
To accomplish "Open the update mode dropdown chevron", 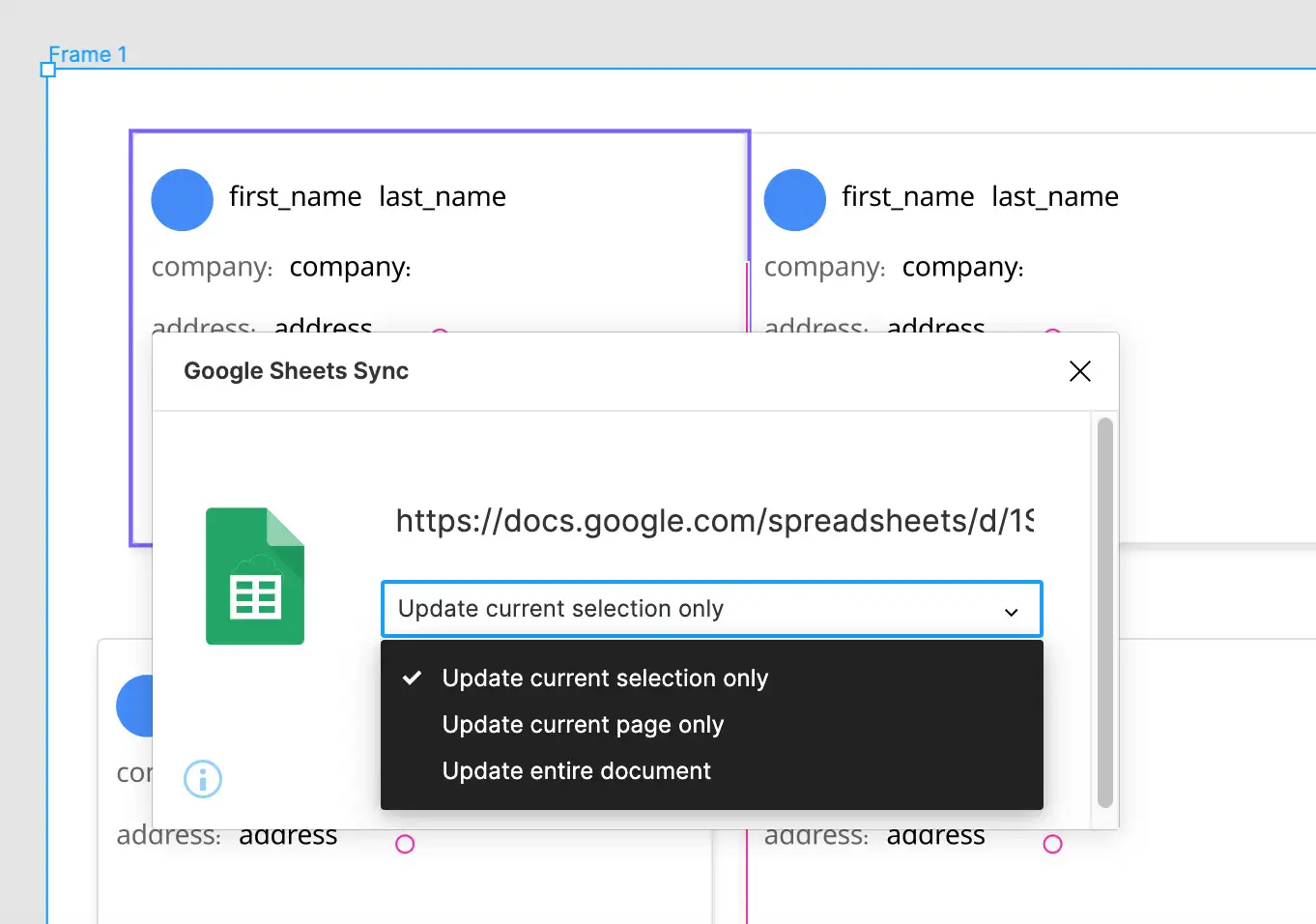I will click(x=1012, y=611).
